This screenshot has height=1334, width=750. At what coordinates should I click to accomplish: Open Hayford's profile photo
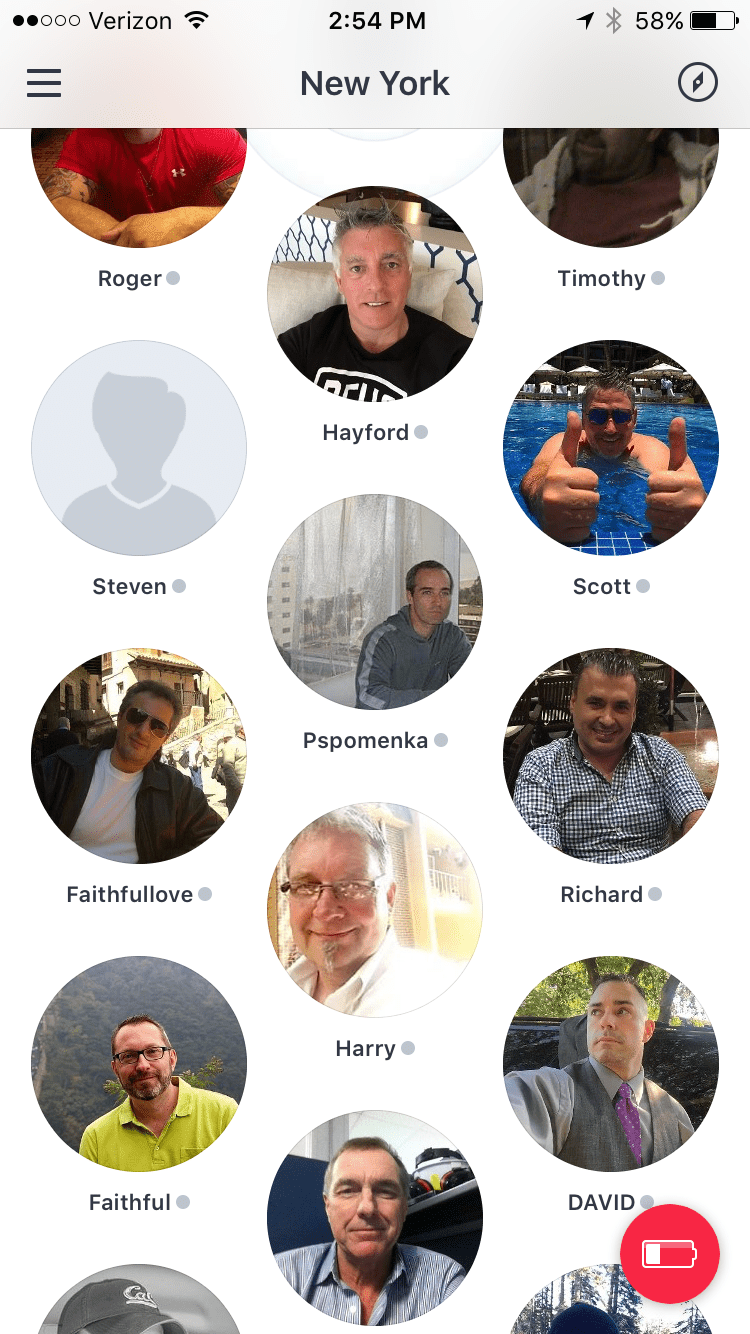click(375, 294)
